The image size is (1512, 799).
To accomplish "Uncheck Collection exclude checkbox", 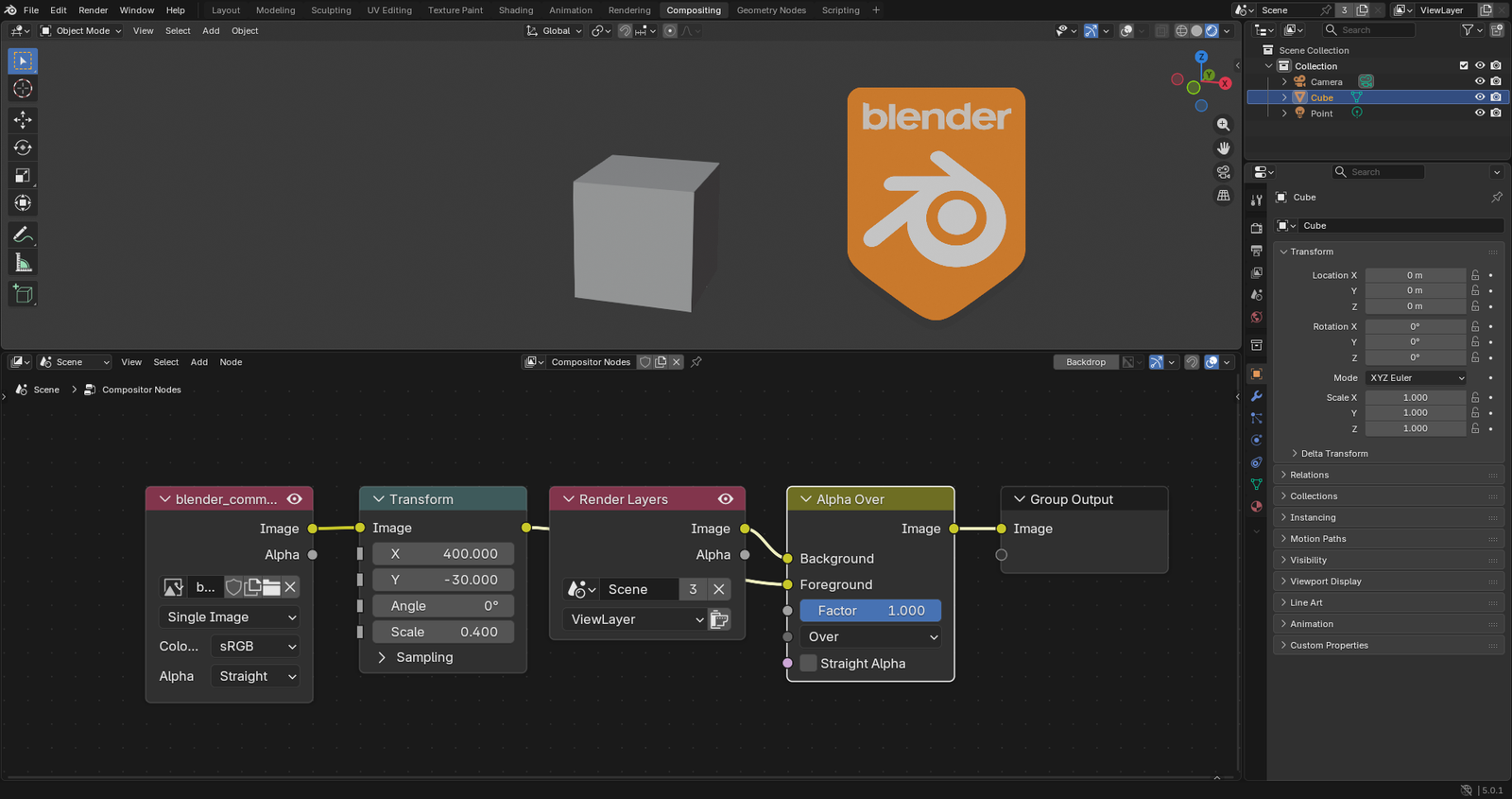I will (x=1464, y=66).
